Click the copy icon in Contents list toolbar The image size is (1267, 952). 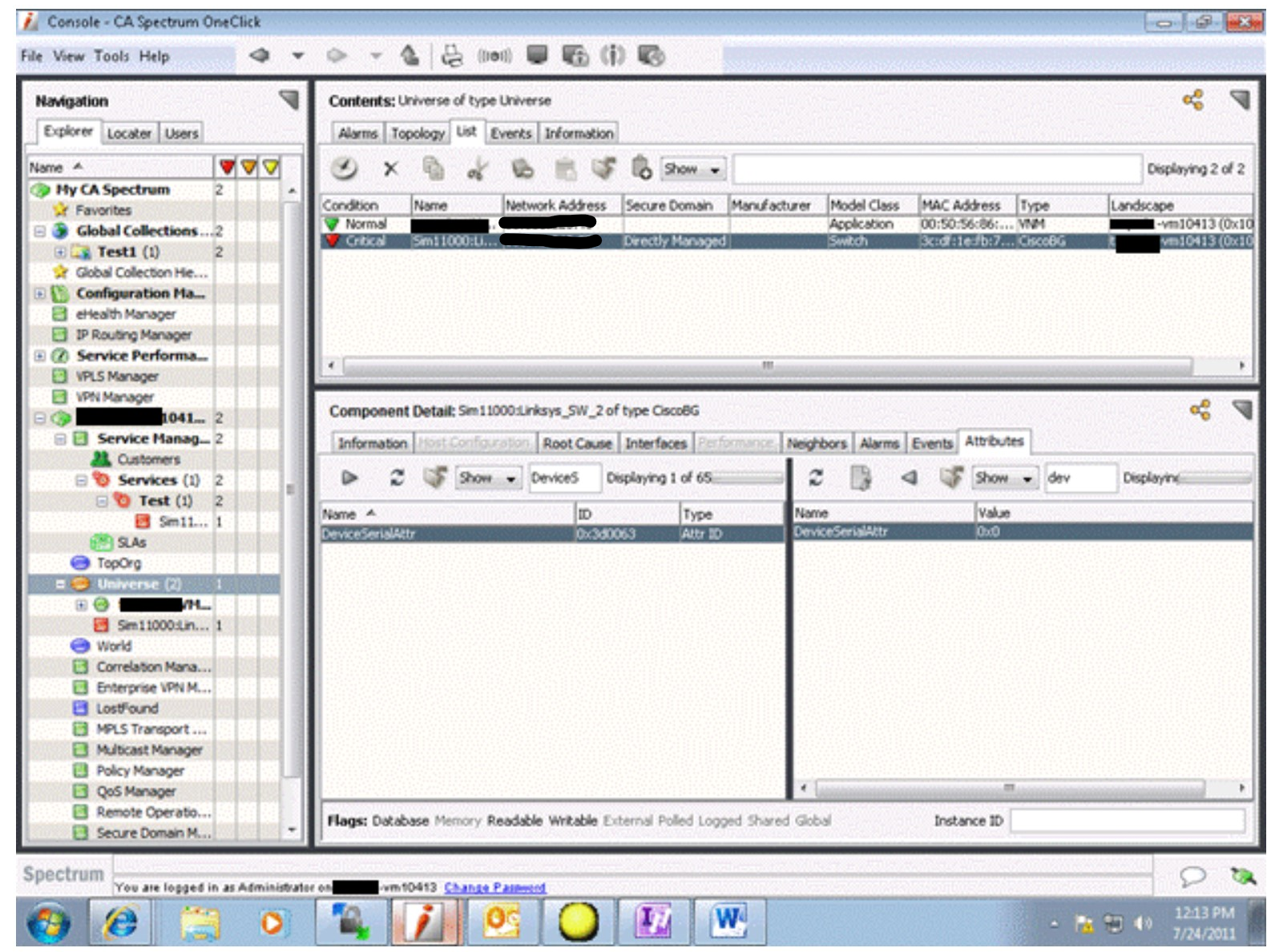(x=434, y=168)
